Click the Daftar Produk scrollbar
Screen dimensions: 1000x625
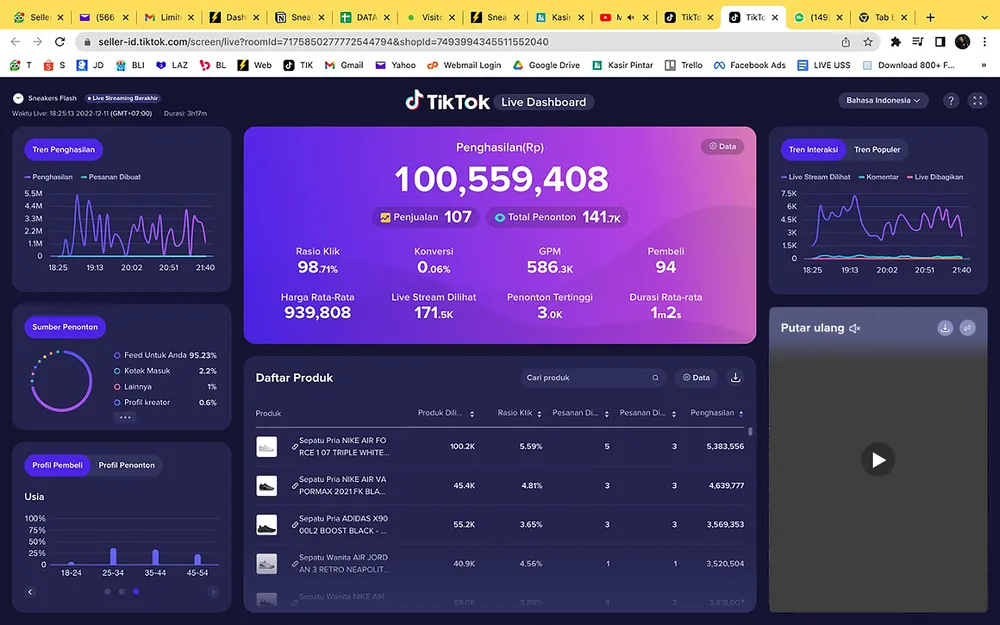[x=750, y=432]
